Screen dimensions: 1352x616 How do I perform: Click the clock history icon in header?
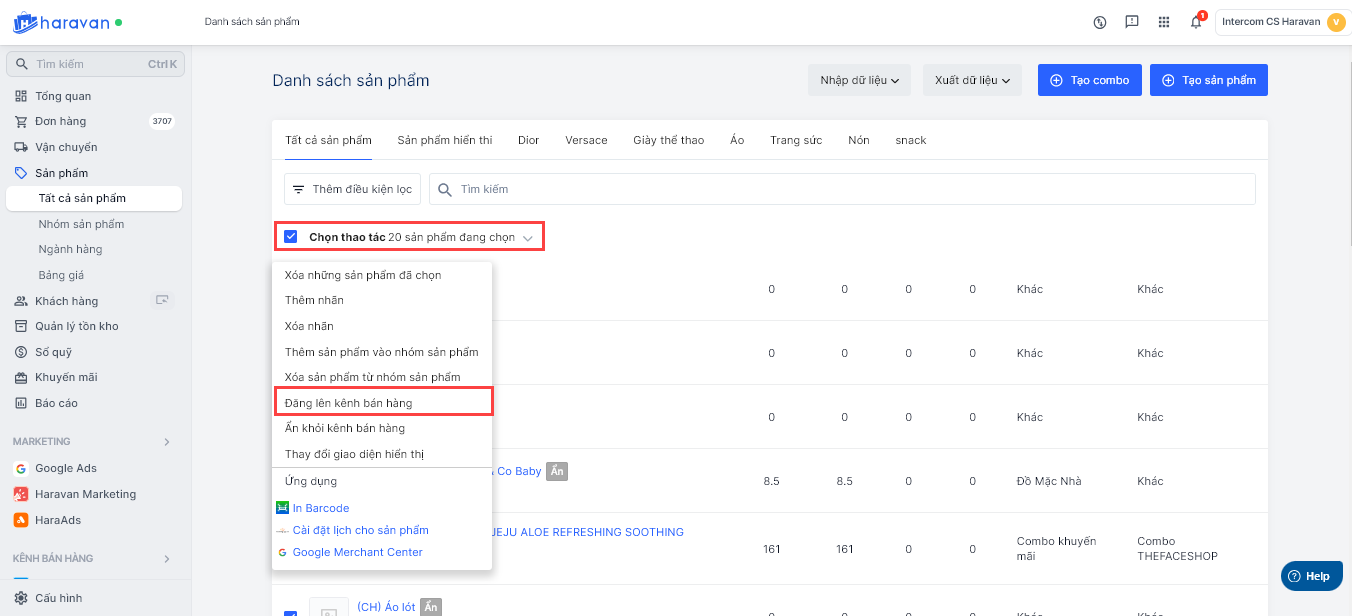coord(1100,22)
